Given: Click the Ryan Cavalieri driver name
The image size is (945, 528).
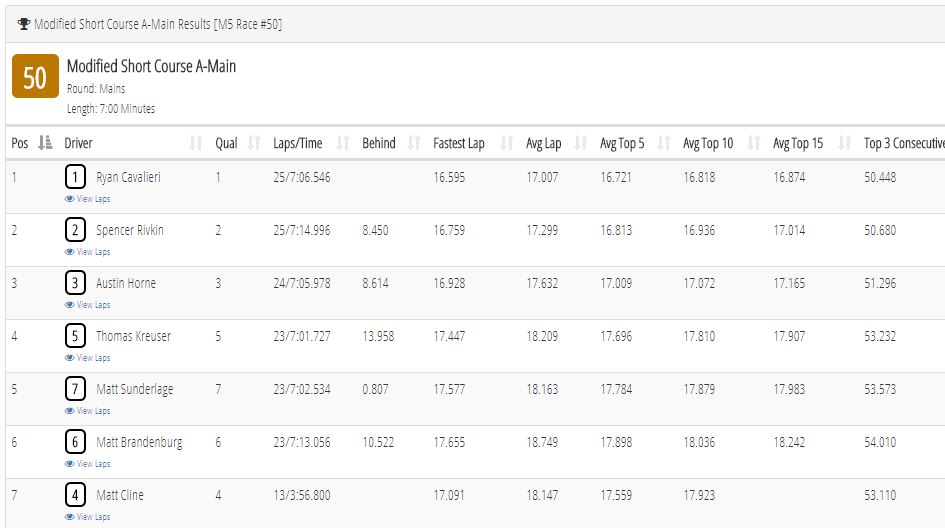Looking at the screenshot, I should coord(128,177).
